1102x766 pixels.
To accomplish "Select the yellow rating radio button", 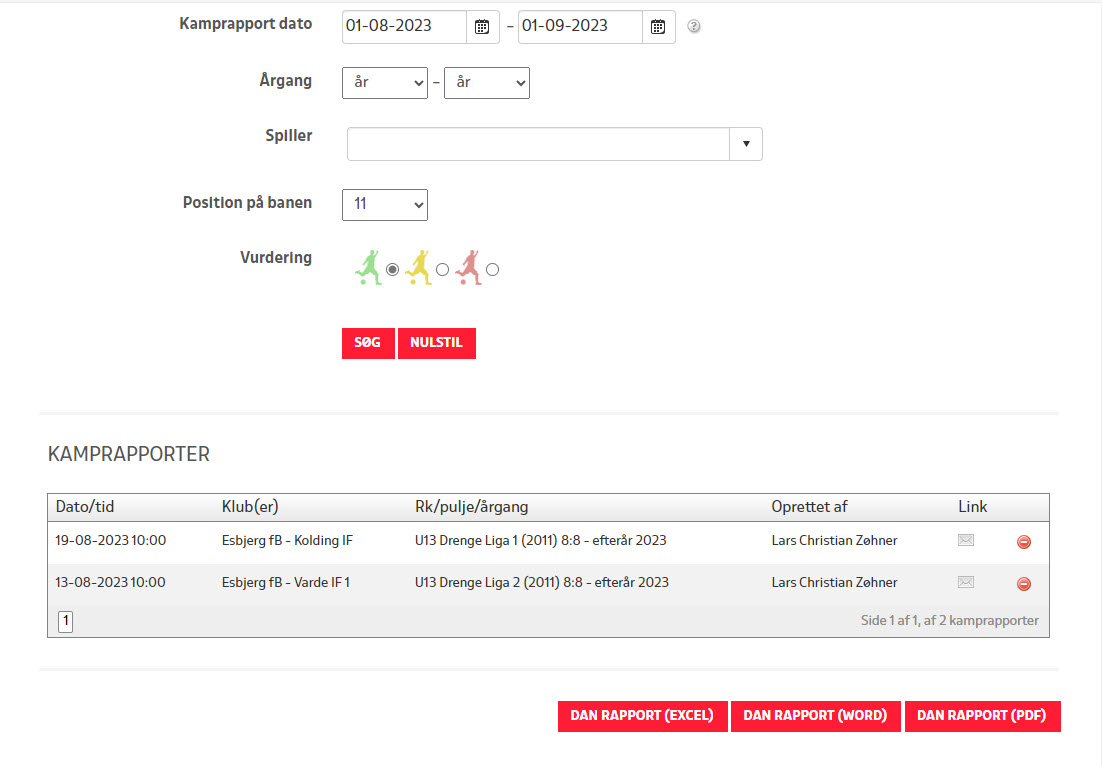I will click(443, 269).
